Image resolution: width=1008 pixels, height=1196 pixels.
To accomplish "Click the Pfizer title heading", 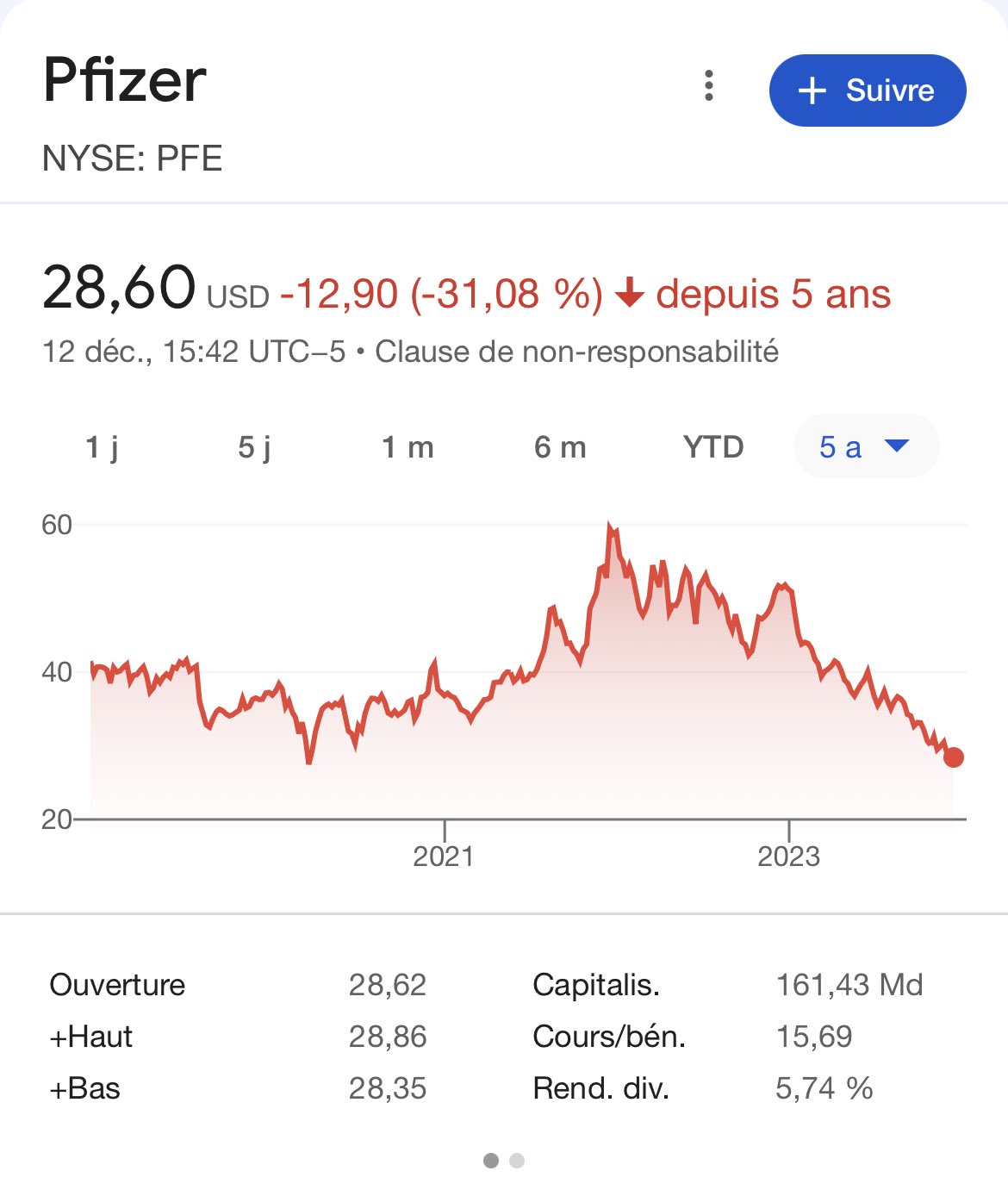I will 125,80.
